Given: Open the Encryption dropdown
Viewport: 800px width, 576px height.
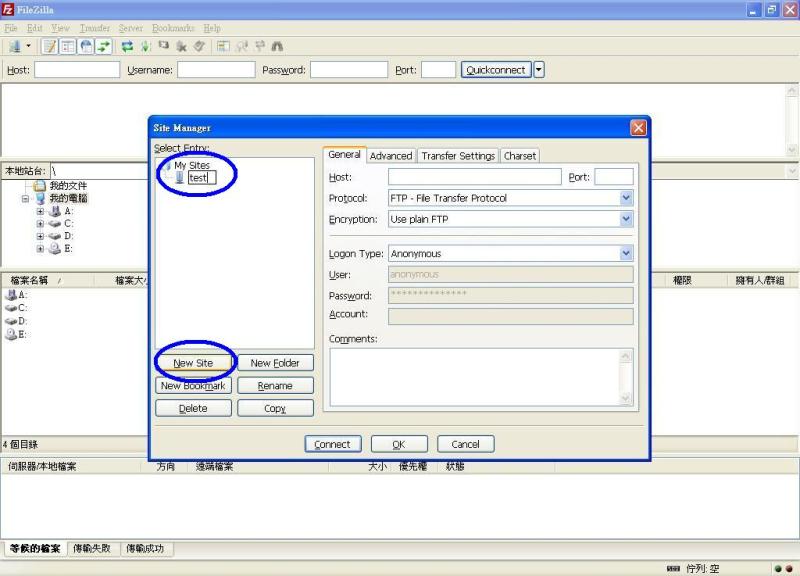Looking at the screenshot, I should (x=510, y=219).
